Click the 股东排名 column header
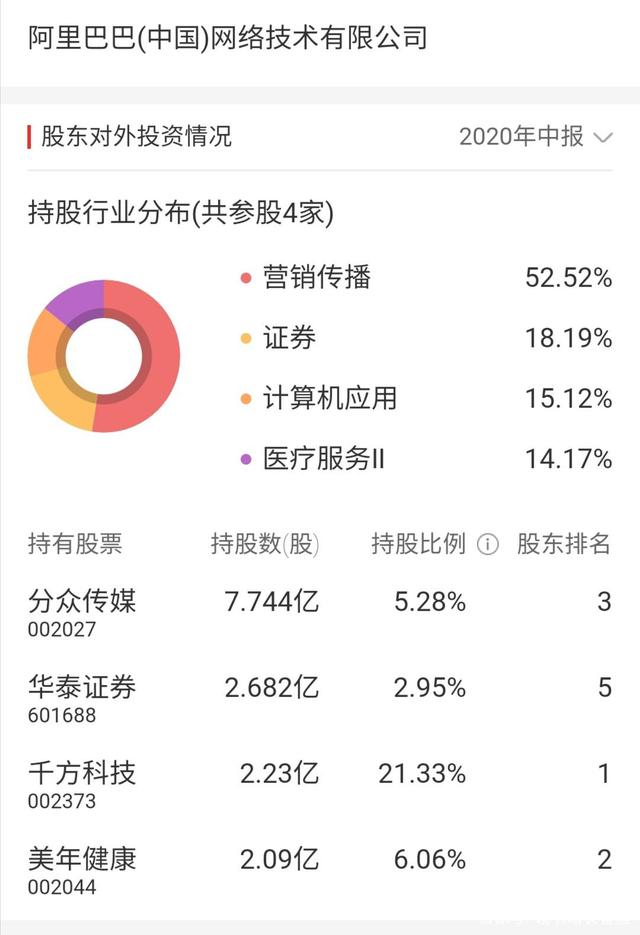 pos(564,544)
